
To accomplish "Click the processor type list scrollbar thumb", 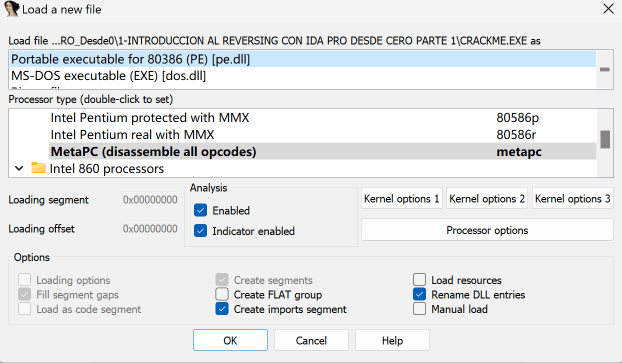I will coord(605,139).
